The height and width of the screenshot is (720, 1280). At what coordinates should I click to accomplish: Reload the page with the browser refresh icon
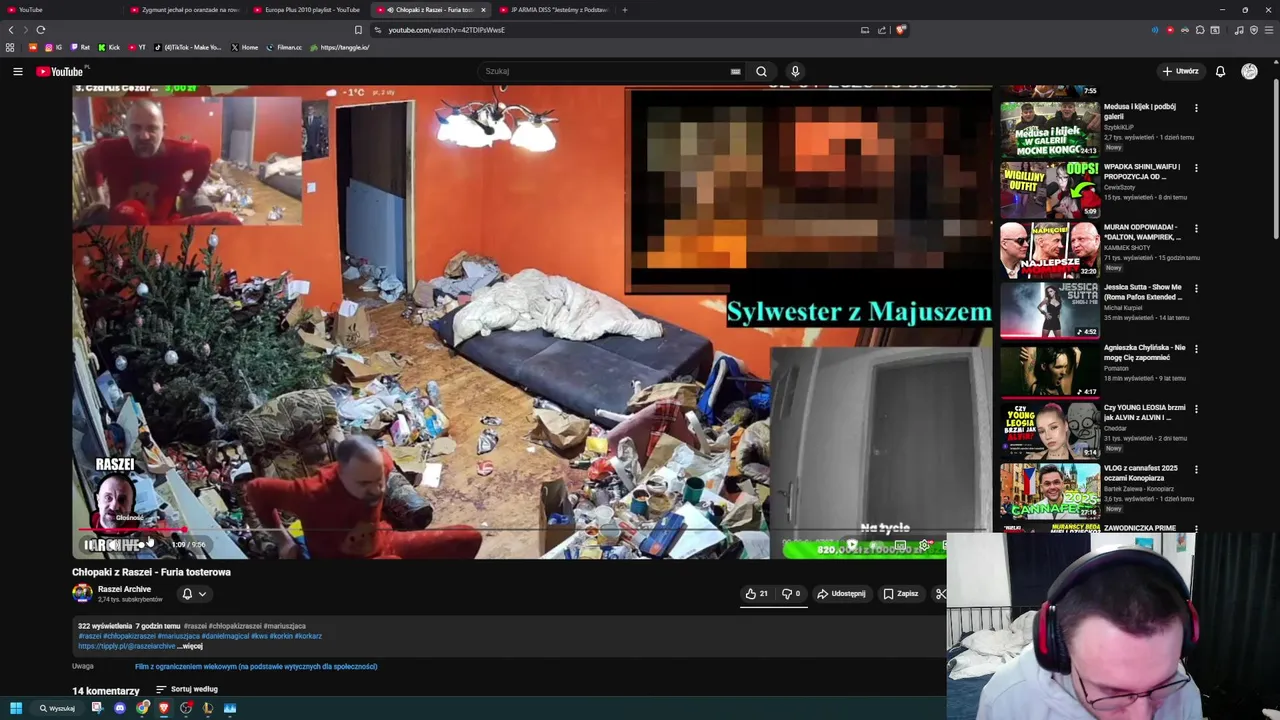tap(41, 30)
